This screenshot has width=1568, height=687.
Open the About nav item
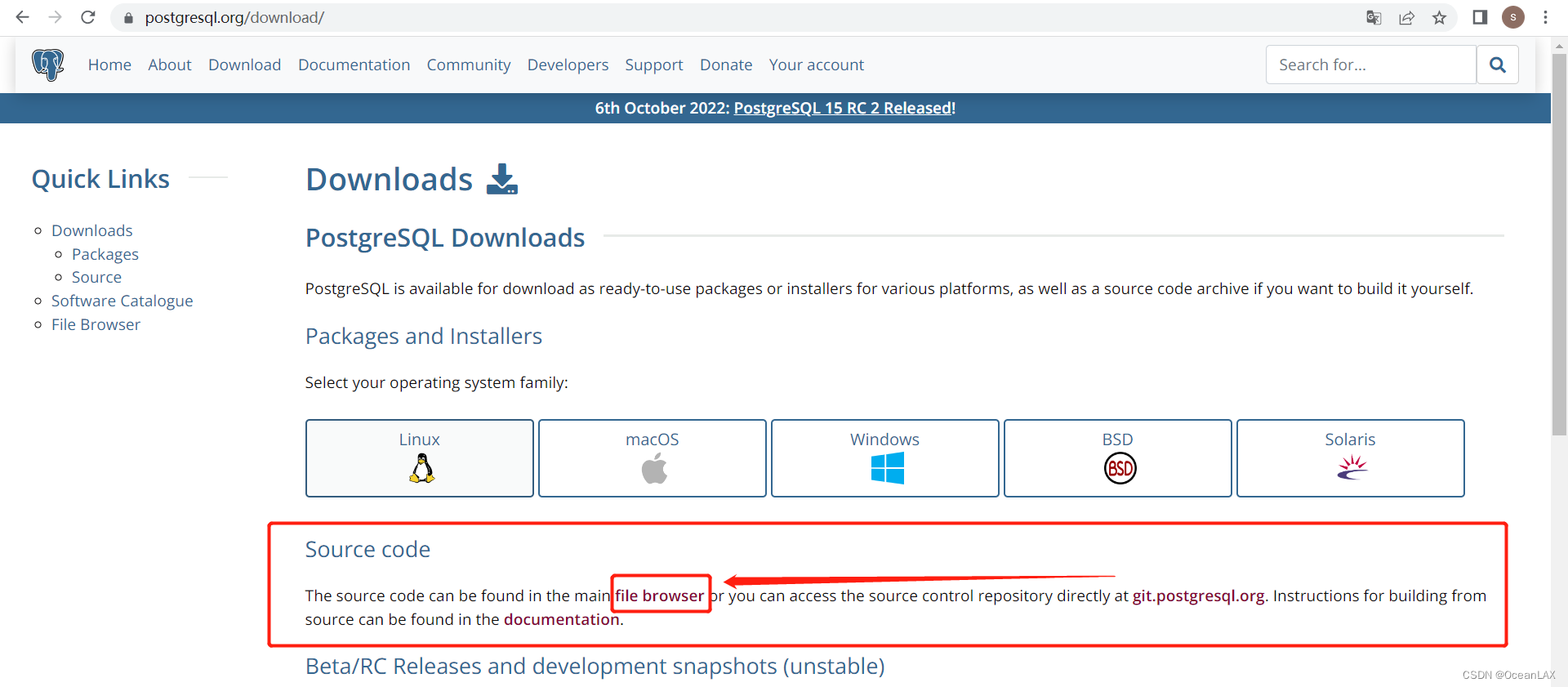[170, 65]
